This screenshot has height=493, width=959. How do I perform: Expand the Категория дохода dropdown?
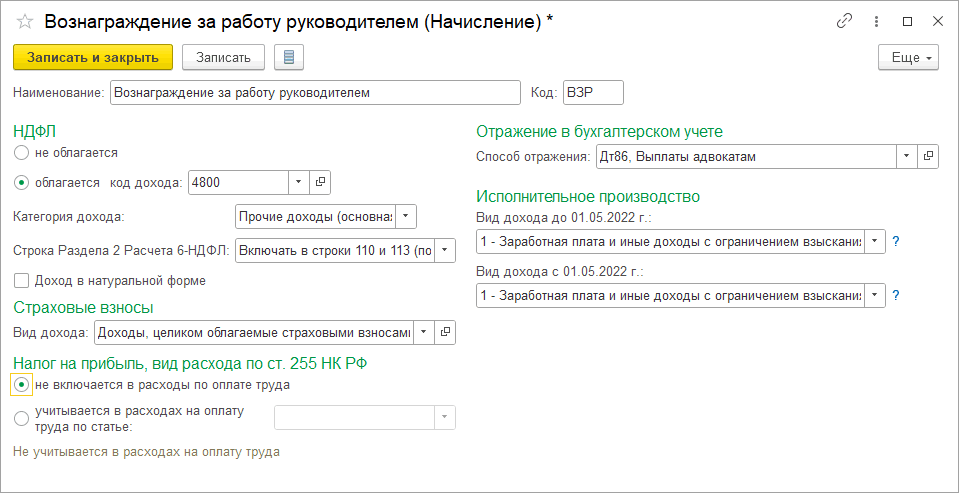tap(406, 216)
